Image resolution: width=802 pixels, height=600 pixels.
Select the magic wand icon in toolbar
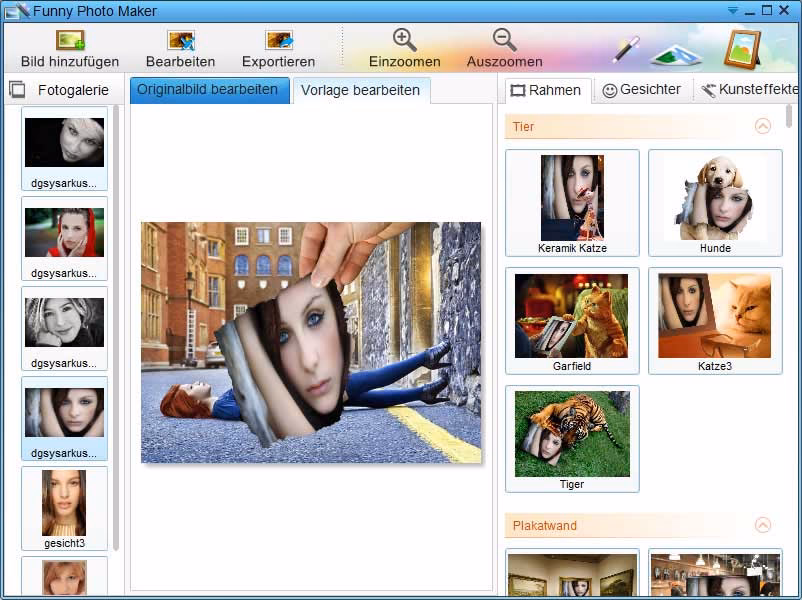[x=626, y=47]
